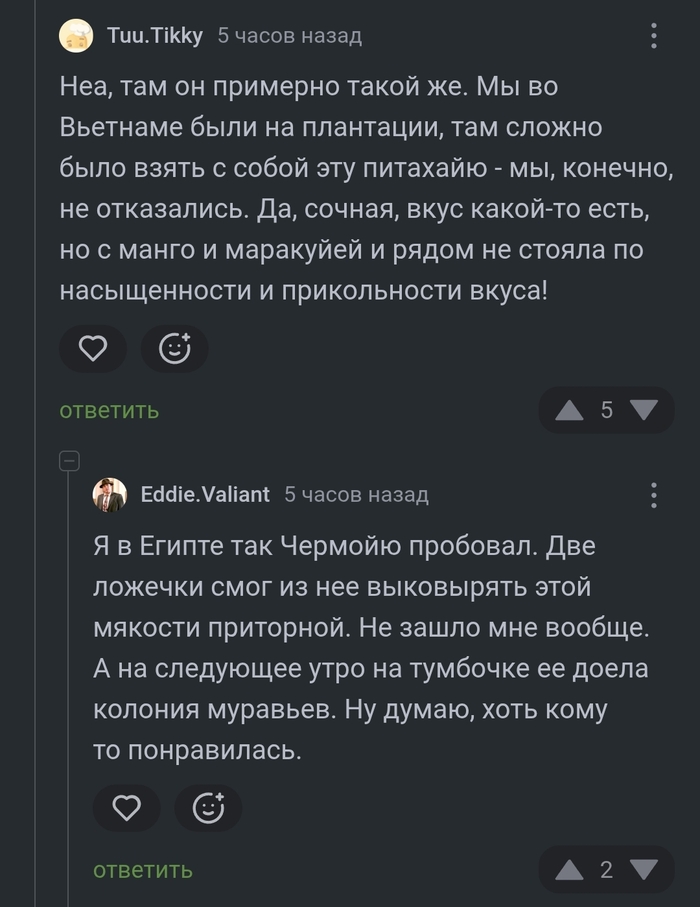Click the rating number 5 on Tuu.Tikky's comment

coord(606,409)
